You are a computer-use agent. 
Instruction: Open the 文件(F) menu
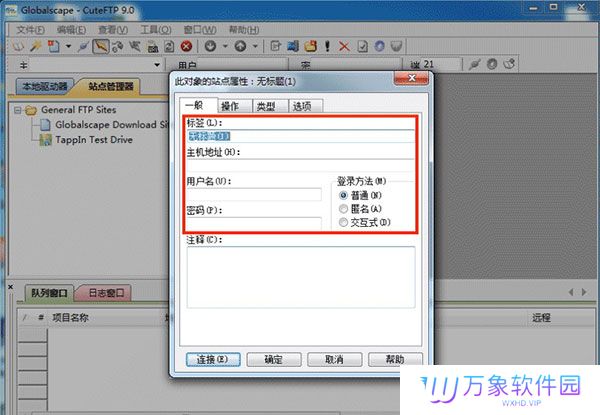click(x=31, y=30)
